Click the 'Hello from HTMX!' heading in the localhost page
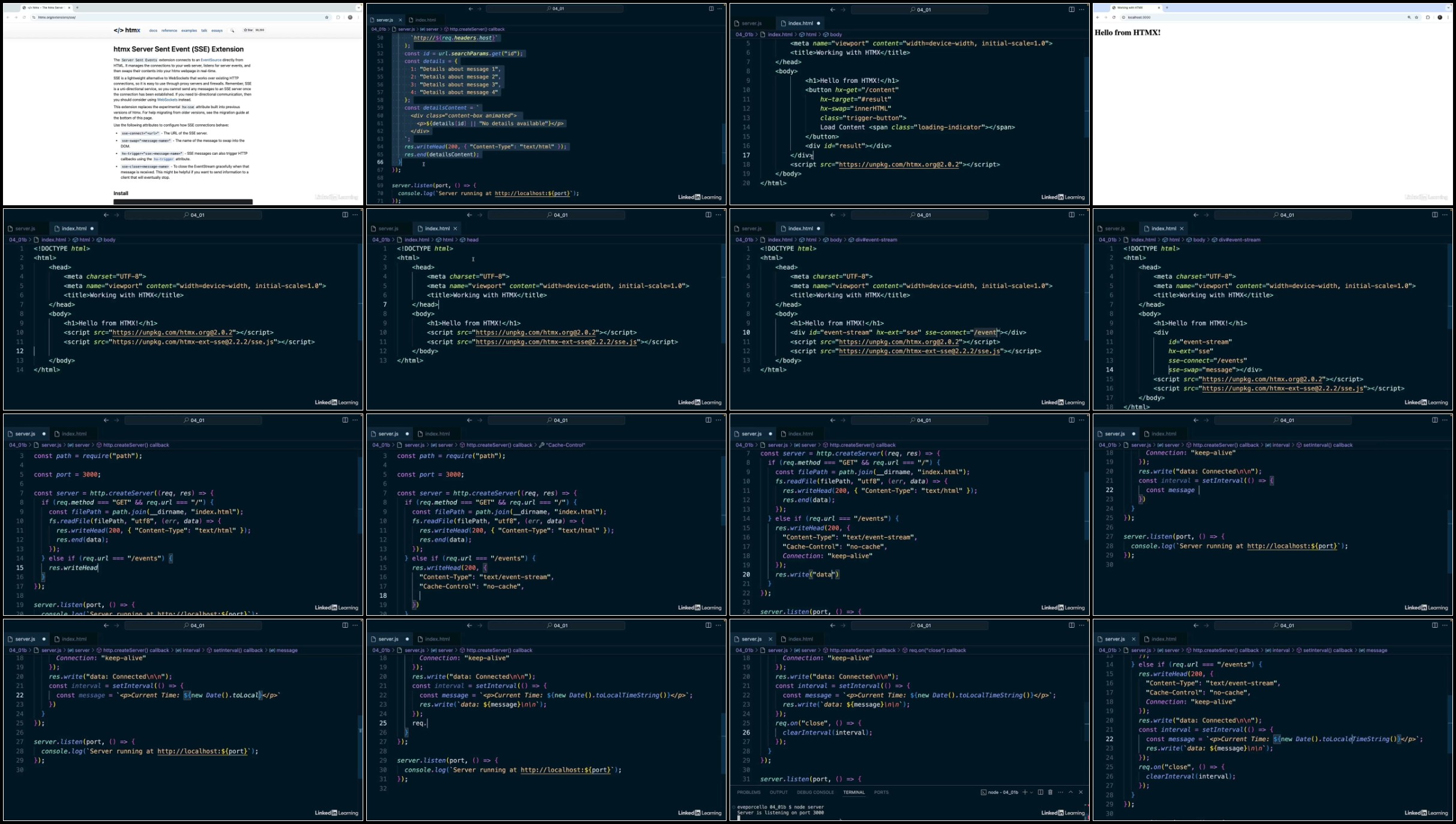The height and width of the screenshot is (824, 1456). coord(1128,32)
